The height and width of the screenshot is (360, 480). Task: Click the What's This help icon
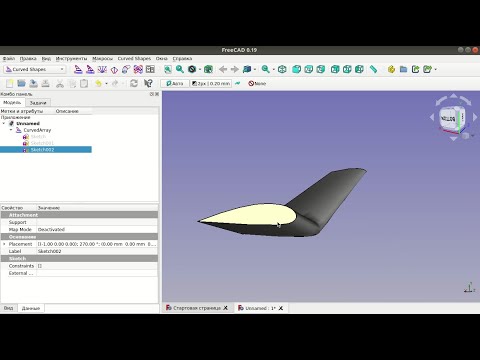point(148,83)
